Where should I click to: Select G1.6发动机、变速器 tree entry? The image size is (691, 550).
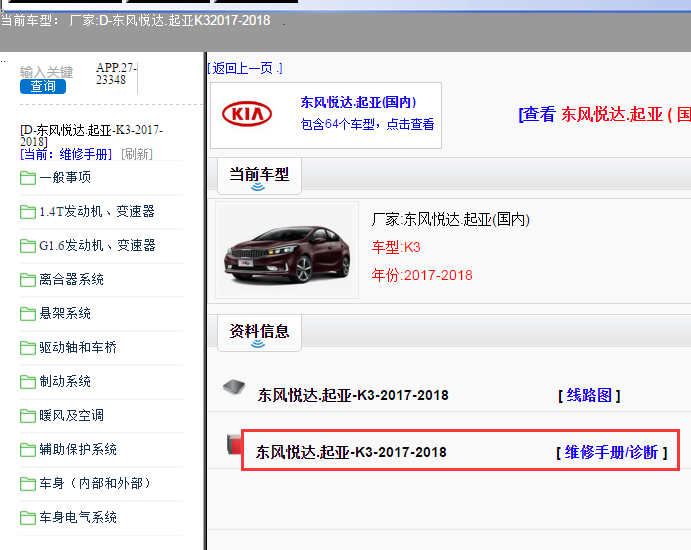tap(97, 245)
